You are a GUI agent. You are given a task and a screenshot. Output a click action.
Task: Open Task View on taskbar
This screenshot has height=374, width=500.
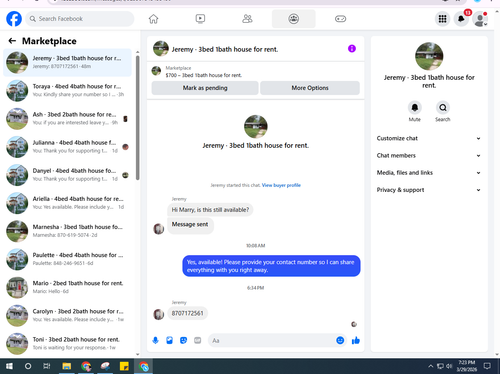[47, 366]
